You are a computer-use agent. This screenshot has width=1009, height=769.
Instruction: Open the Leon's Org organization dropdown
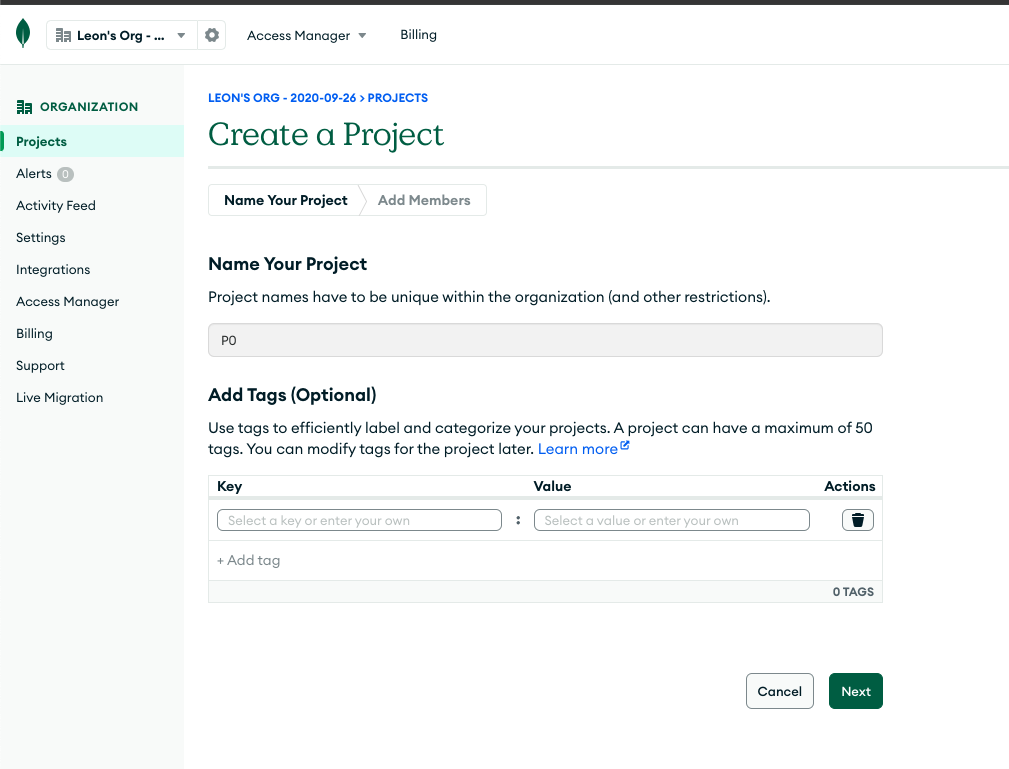[122, 35]
